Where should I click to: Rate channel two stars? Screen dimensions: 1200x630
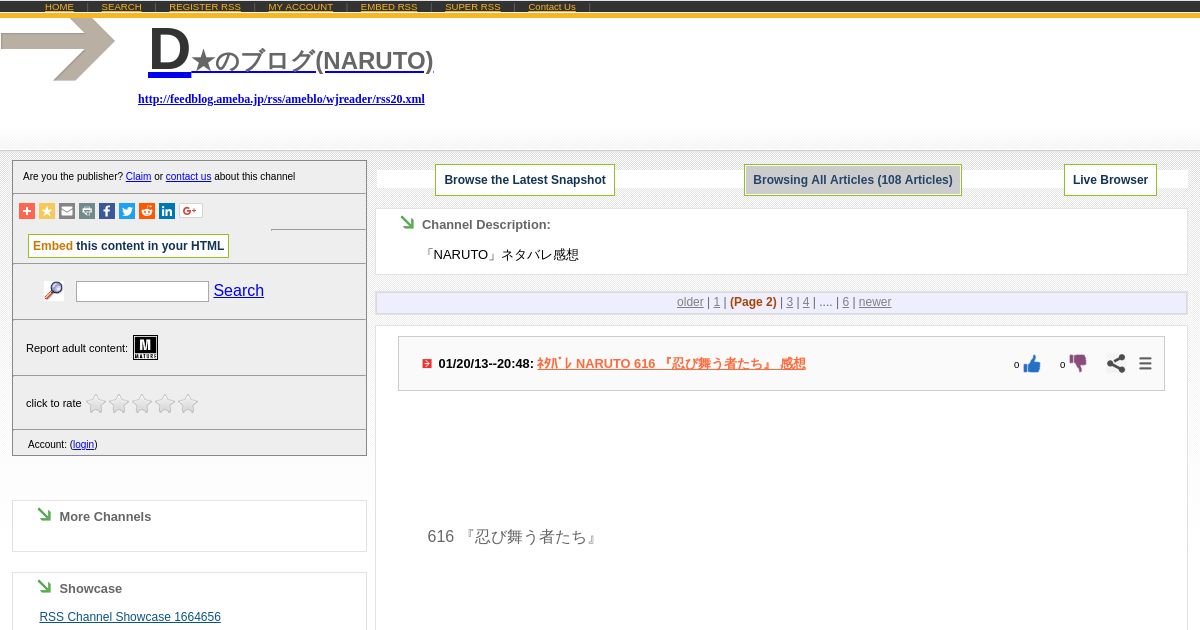click(119, 404)
